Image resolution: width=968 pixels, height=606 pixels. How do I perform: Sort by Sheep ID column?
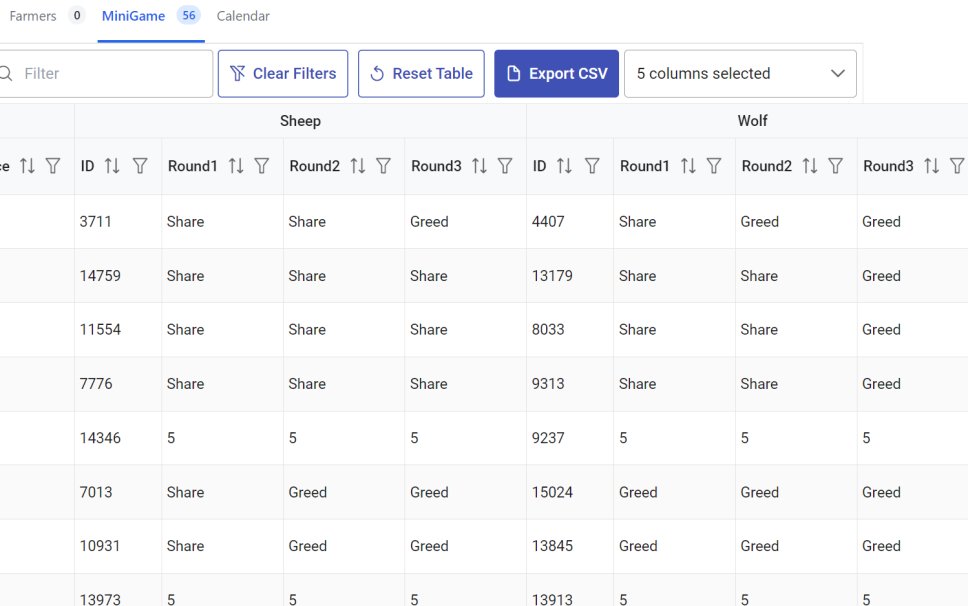point(112,166)
